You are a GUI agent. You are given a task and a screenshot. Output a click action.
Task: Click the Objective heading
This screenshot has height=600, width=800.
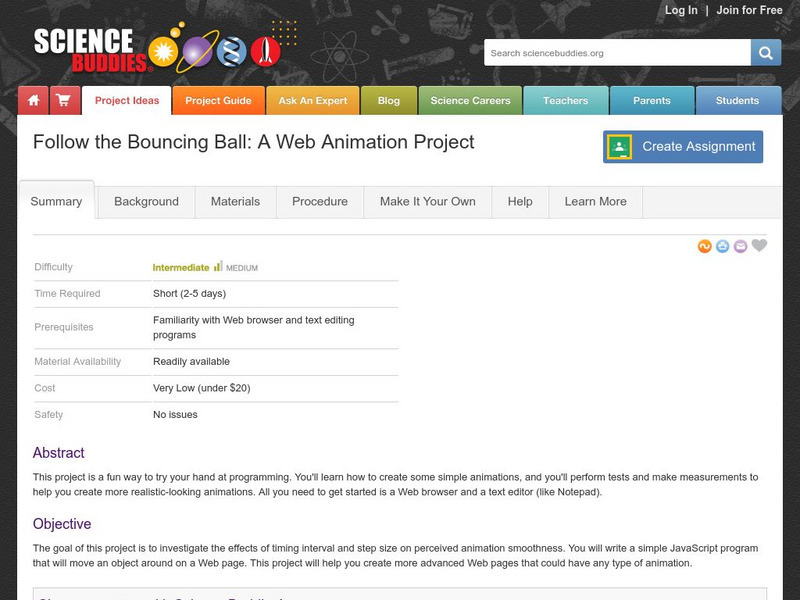(x=62, y=524)
